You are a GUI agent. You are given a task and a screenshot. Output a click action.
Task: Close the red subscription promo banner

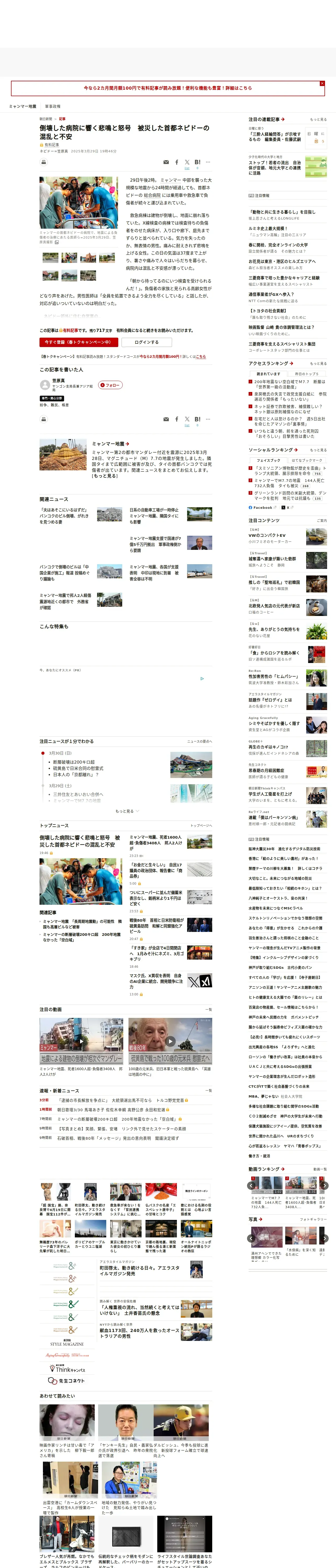tap(322, 83)
